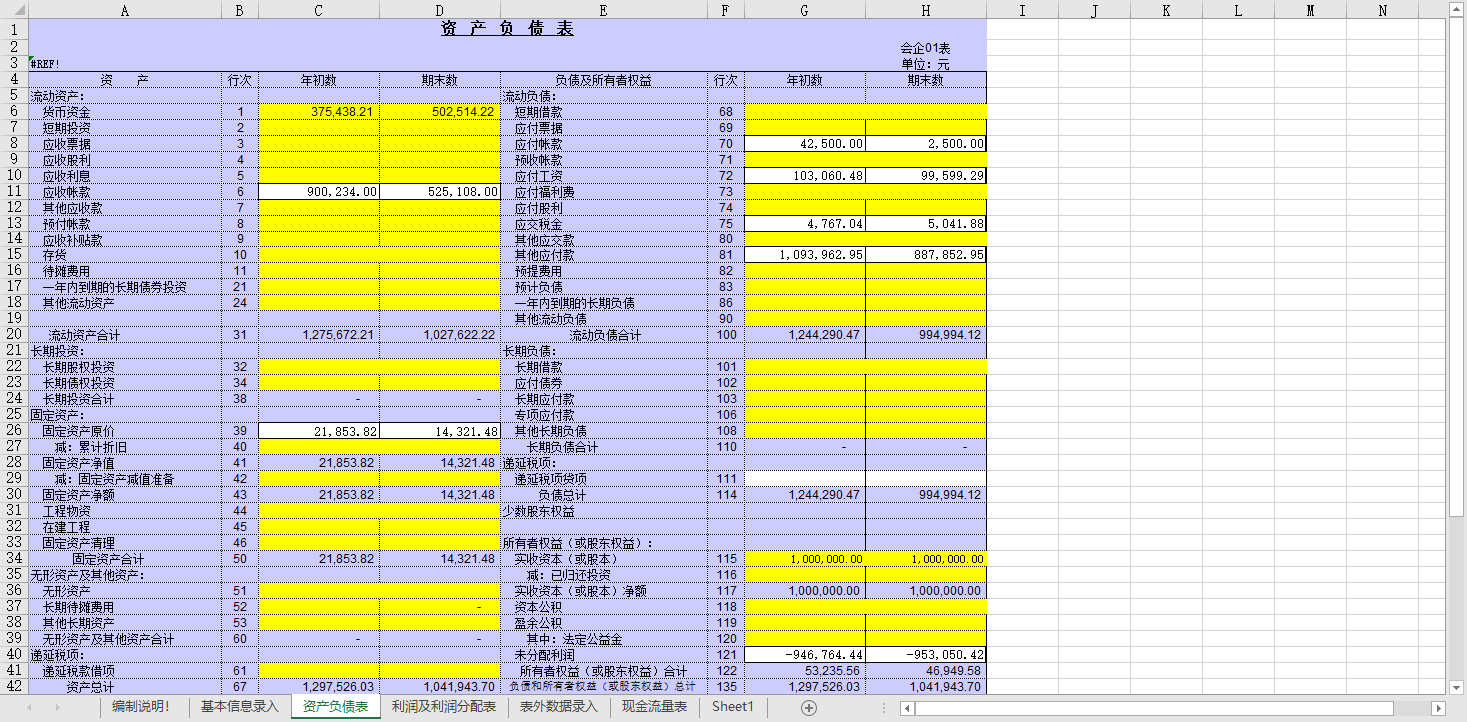The width and height of the screenshot is (1467, 722).
Task: Click the #REF! error cell
Action: pyautogui.click(x=125, y=63)
